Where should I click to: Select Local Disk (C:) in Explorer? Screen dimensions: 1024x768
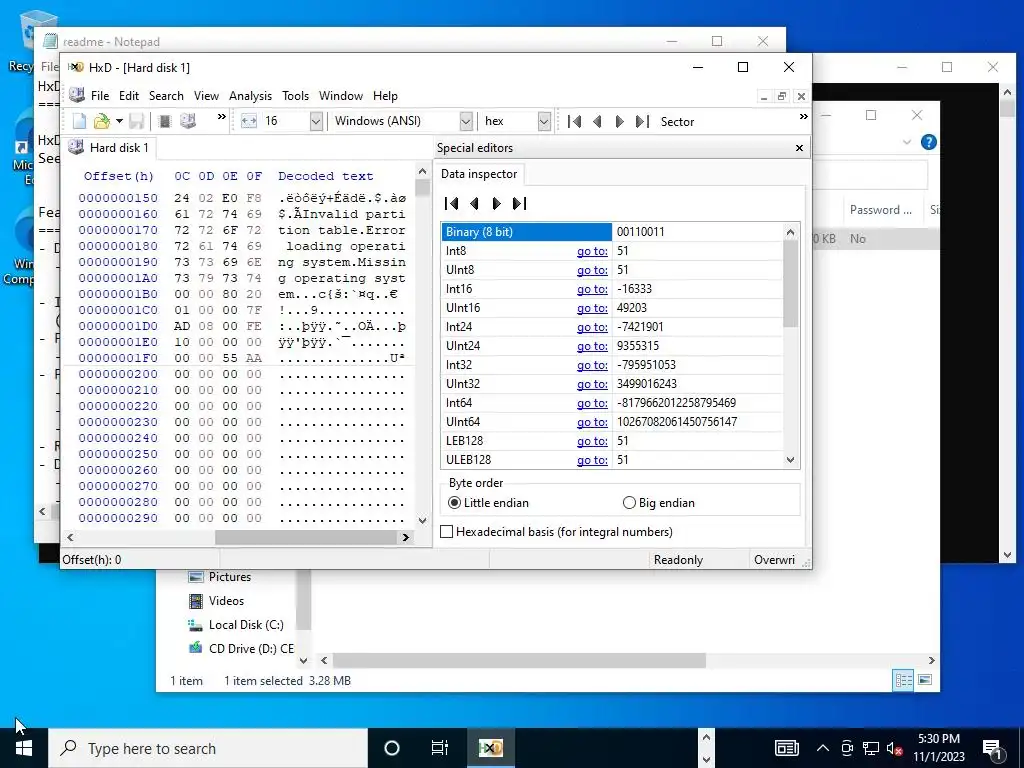pyautogui.click(x=246, y=625)
